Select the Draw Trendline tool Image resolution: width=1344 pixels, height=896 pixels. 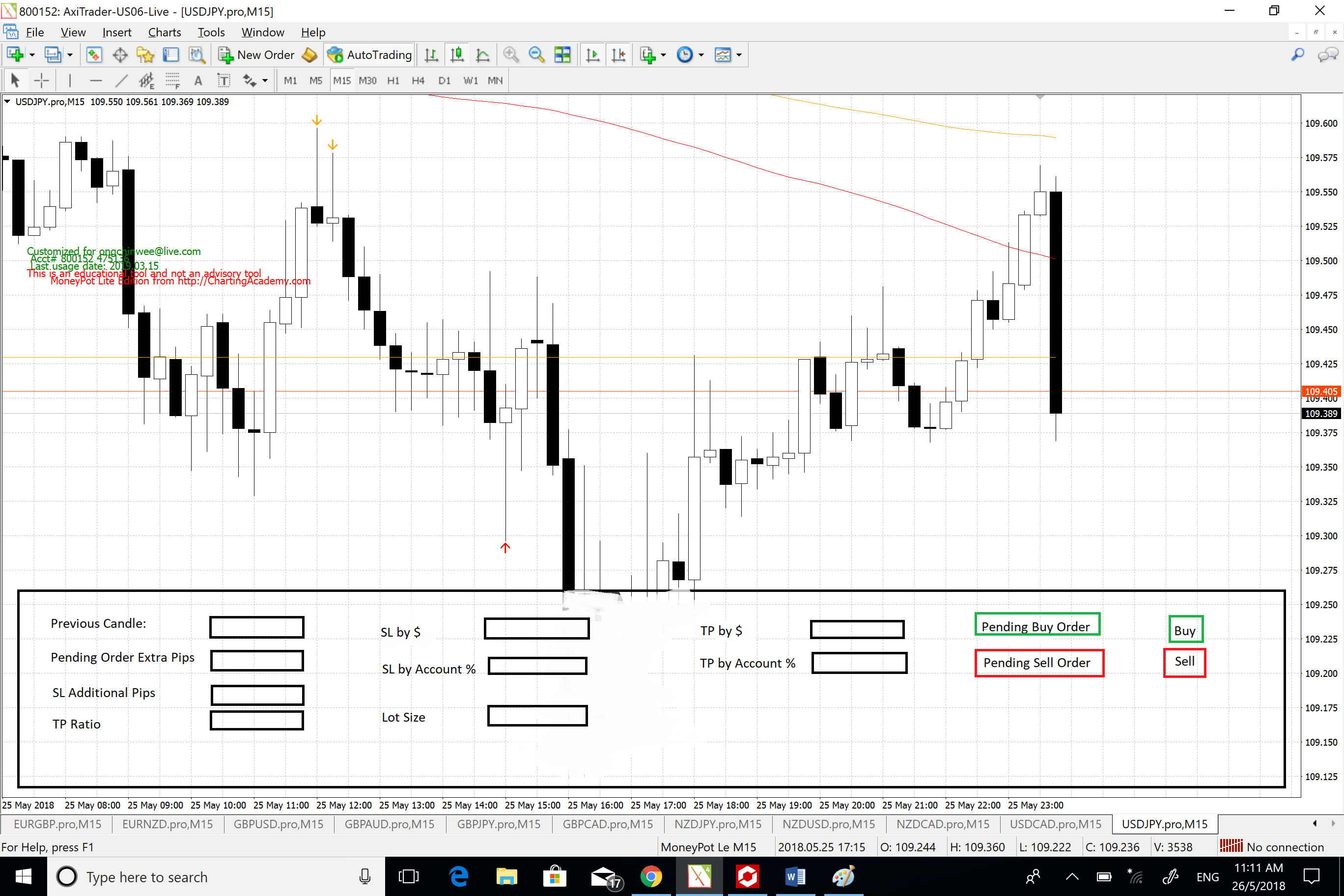pos(121,81)
